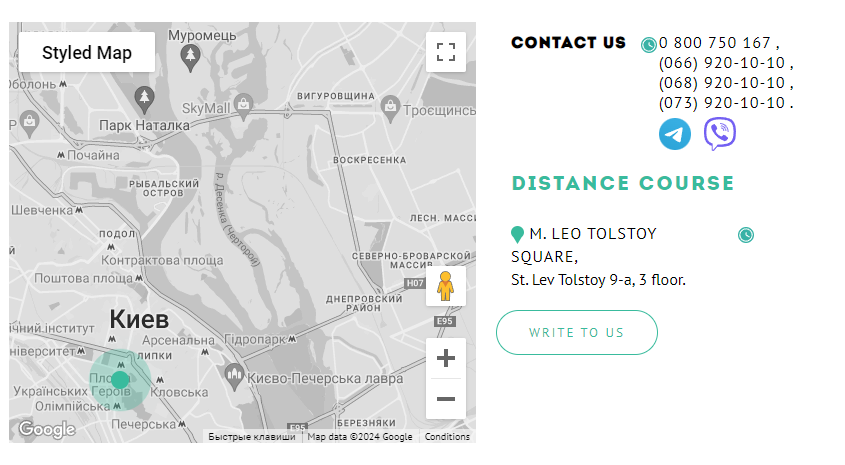Zoom out on the map
Image resolution: width=845 pixels, height=465 pixels.
446,399
